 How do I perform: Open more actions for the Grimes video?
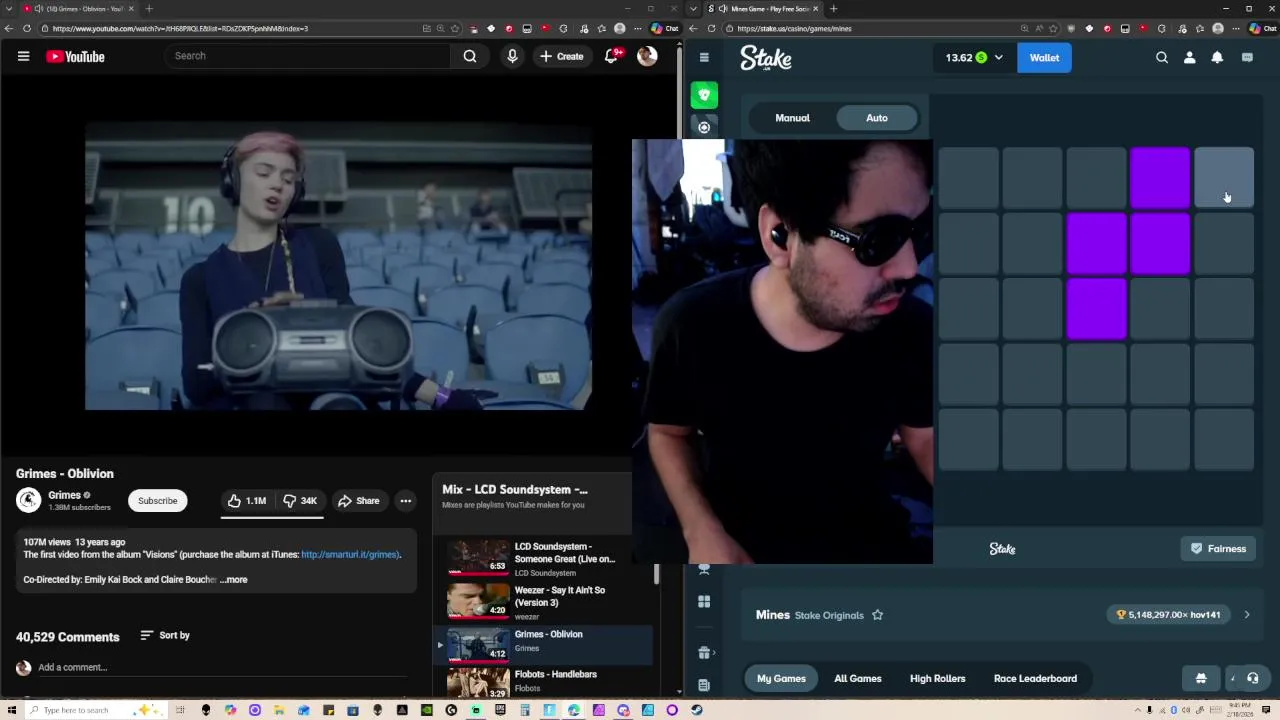coord(406,501)
